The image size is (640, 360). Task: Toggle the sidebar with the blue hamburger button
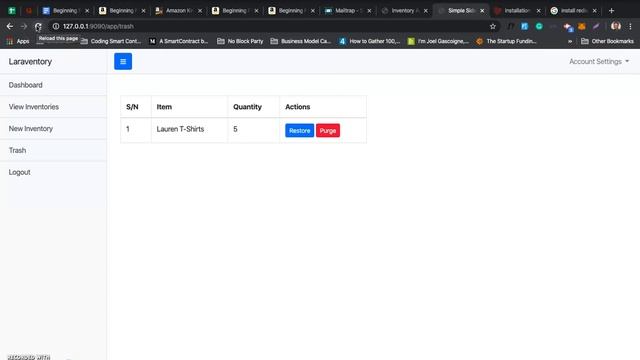pos(123,61)
